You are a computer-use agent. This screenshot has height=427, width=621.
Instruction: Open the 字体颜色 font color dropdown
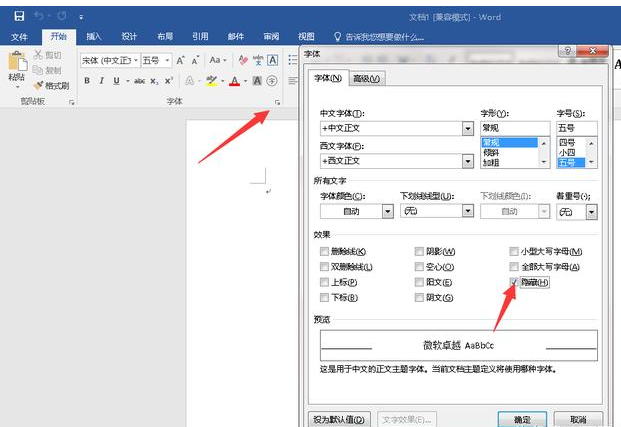(x=387, y=212)
